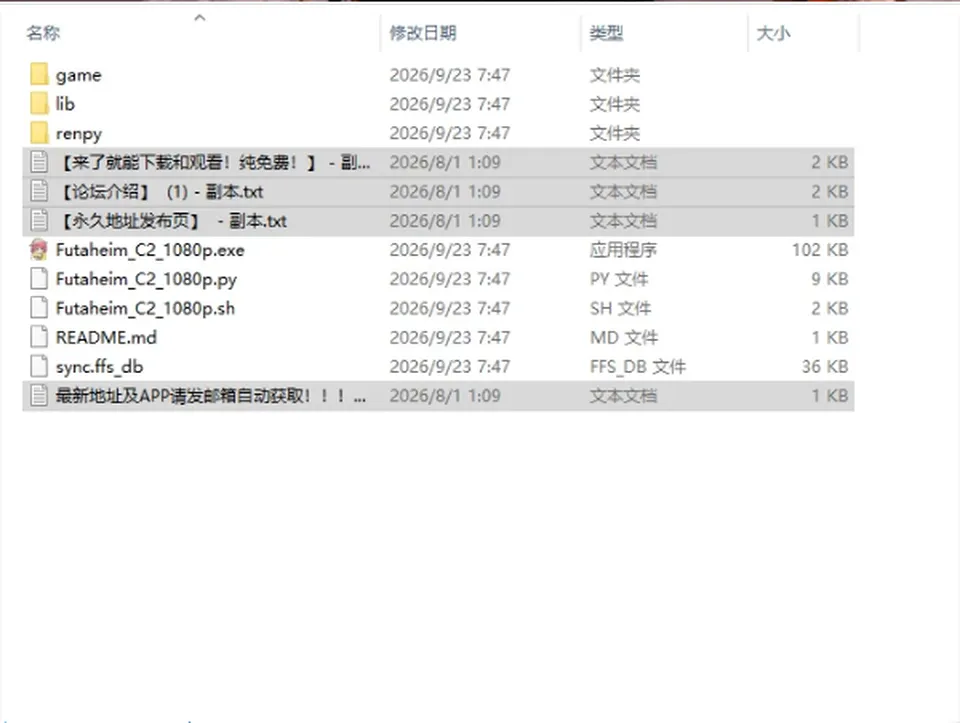Image resolution: width=960 pixels, height=723 pixels.
Task: Click the size of 【来了就能下载】 row
Action: click(830, 162)
